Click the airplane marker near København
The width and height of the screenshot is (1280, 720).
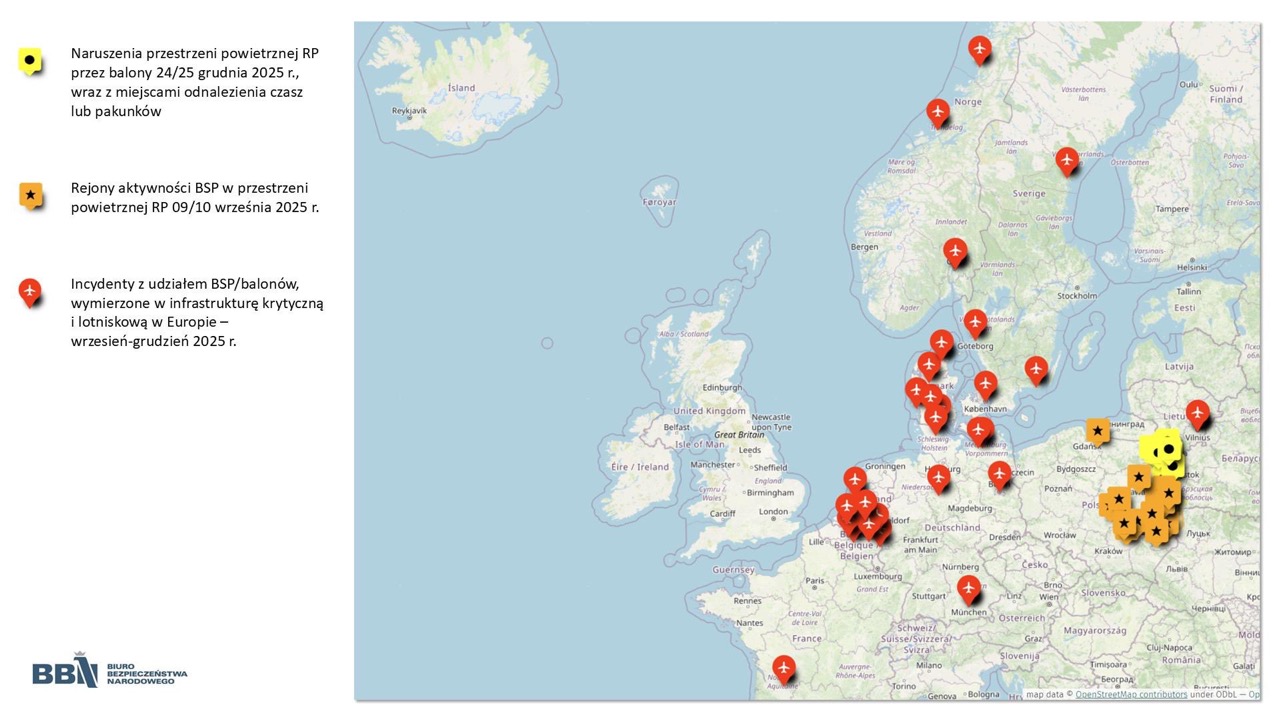(986, 383)
